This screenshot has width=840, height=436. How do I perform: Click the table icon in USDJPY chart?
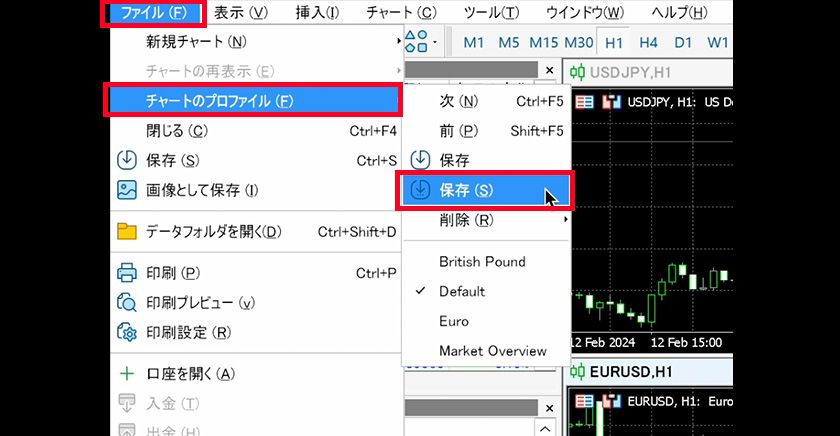click(x=584, y=102)
